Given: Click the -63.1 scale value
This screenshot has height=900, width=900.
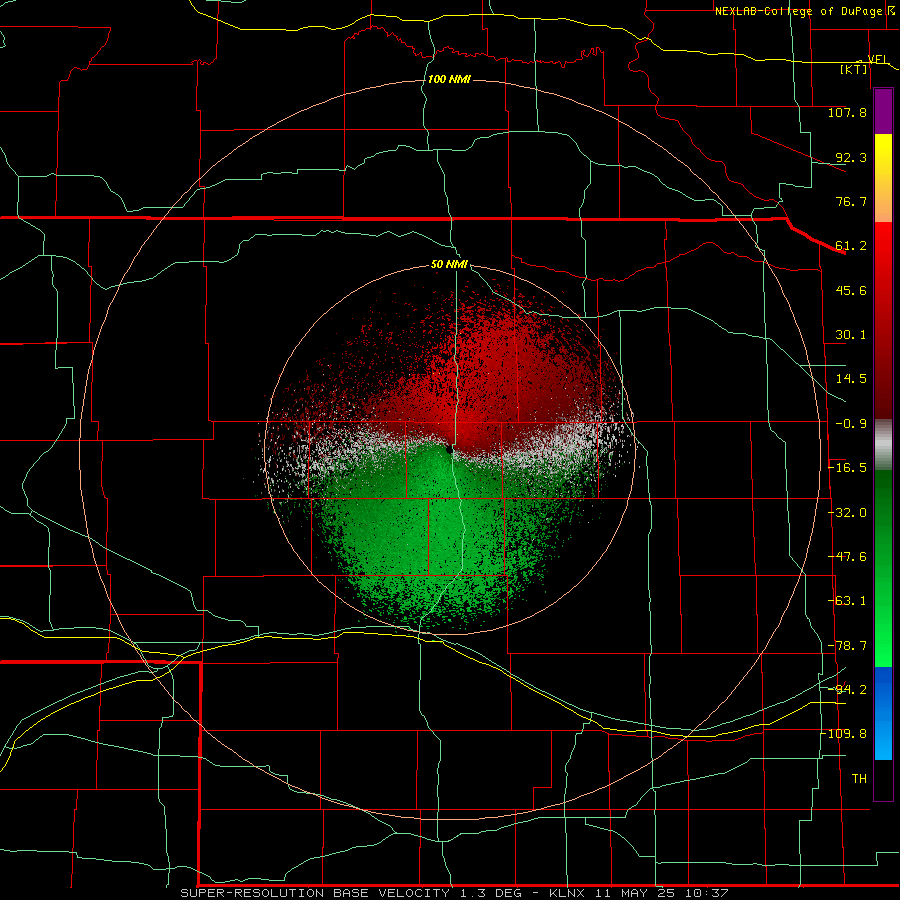Looking at the screenshot, I should tap(847, 601).
